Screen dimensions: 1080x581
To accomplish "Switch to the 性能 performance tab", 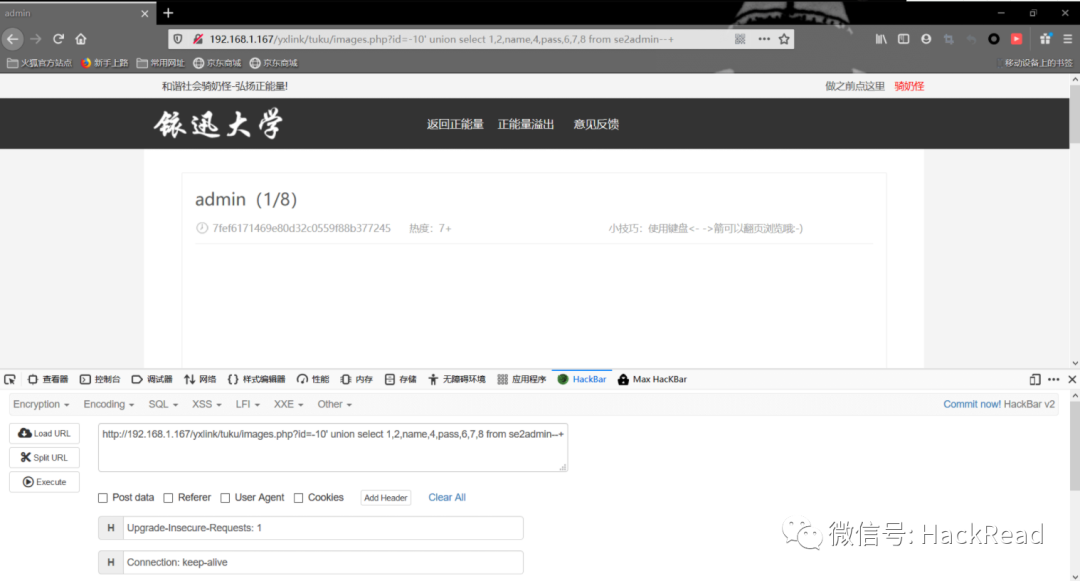I will (313, 379).
